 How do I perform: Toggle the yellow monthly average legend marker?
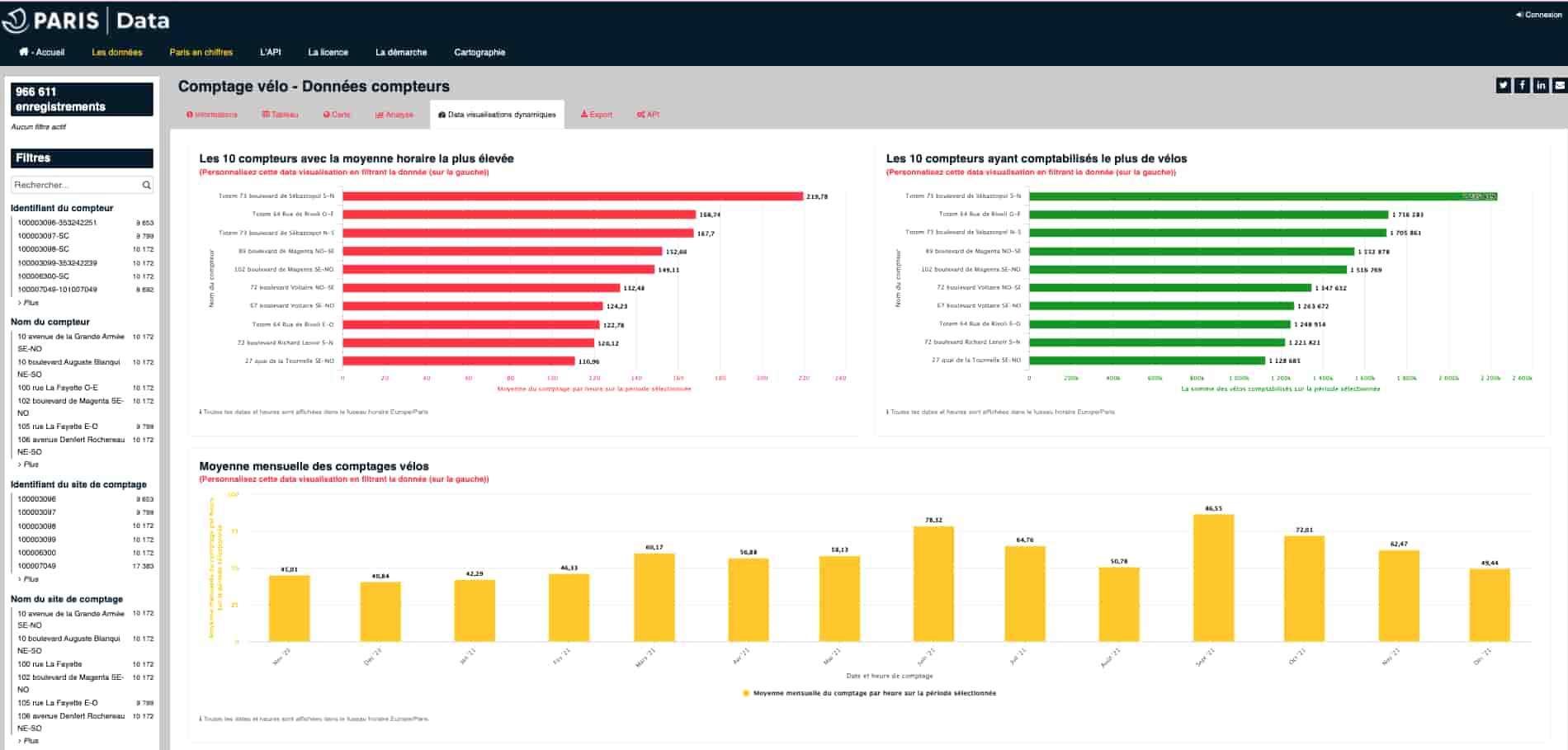coord(746,693)
